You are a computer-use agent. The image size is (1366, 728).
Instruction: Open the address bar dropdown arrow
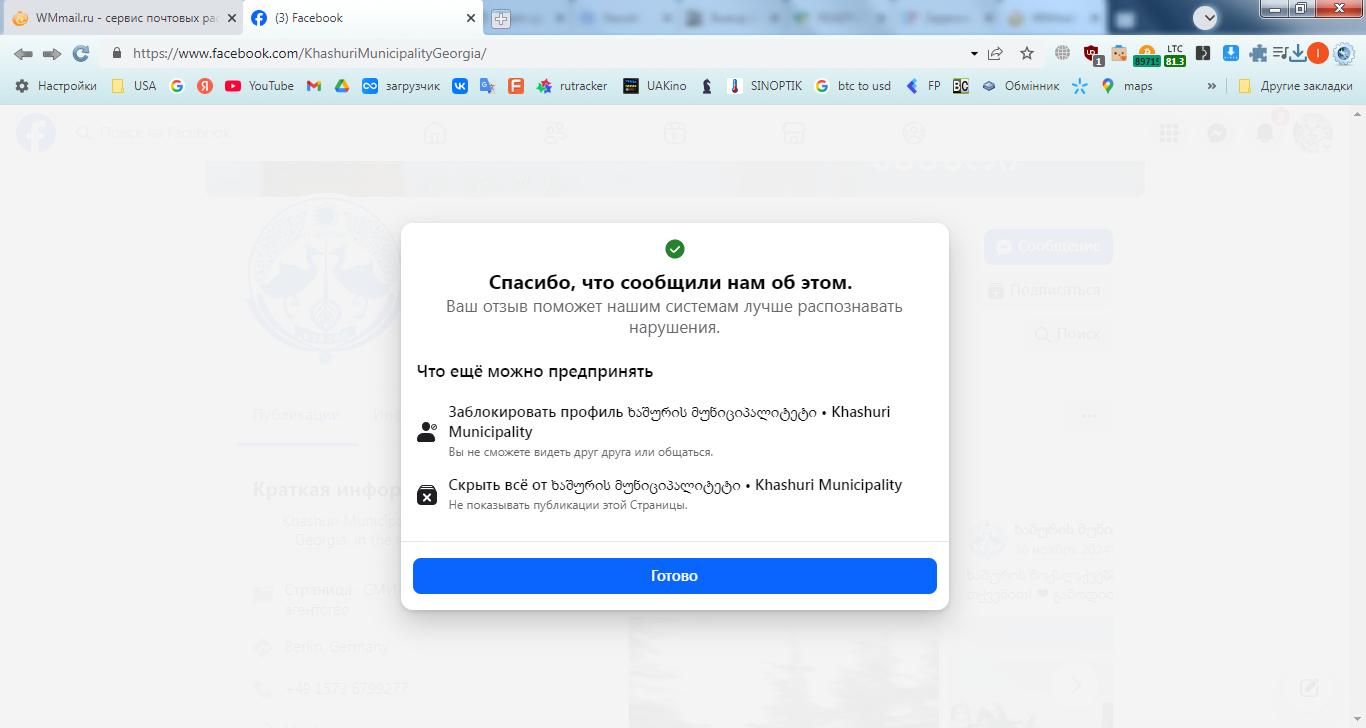pyautogui.click(x=974, y=53)
